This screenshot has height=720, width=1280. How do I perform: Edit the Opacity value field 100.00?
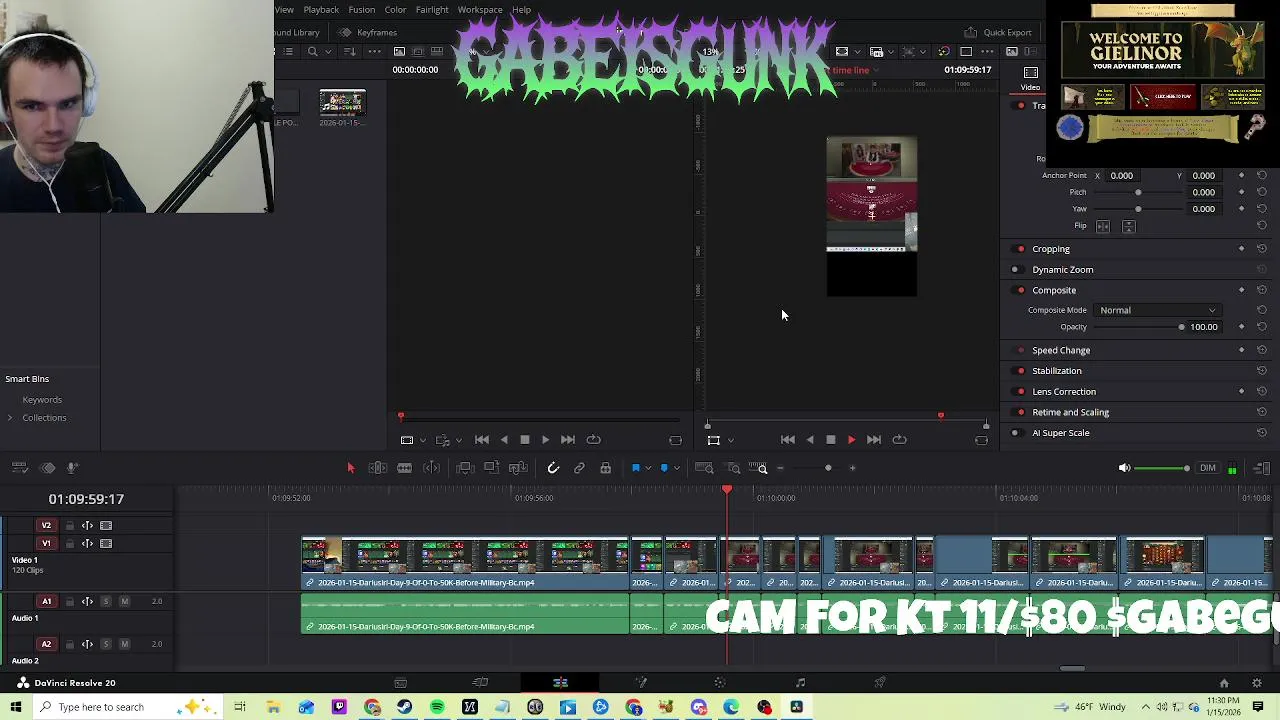tap(1204, 327)
